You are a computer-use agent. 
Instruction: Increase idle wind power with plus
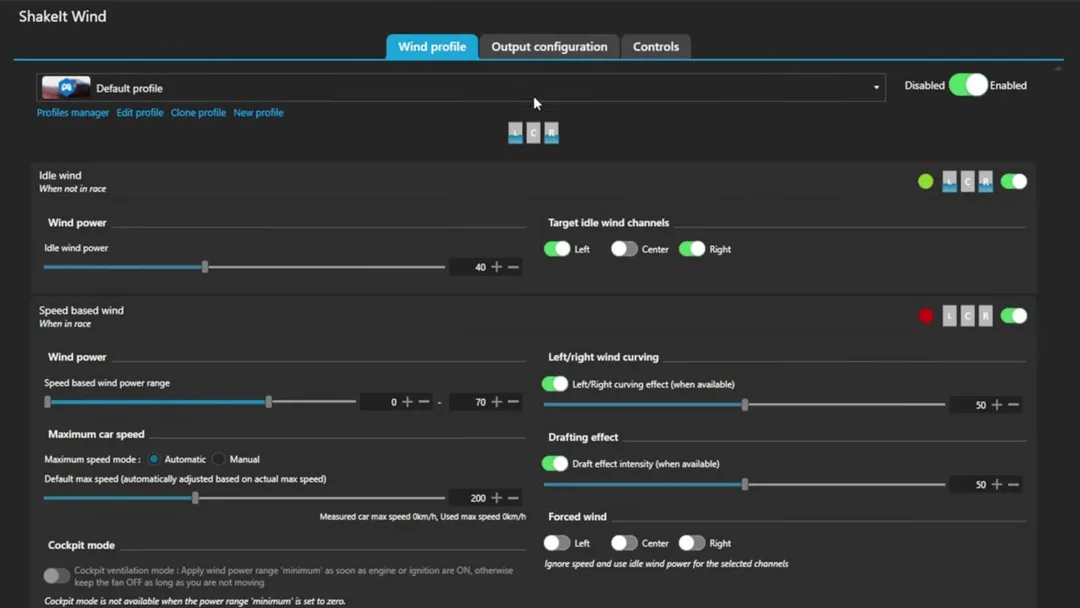(497, 266)
